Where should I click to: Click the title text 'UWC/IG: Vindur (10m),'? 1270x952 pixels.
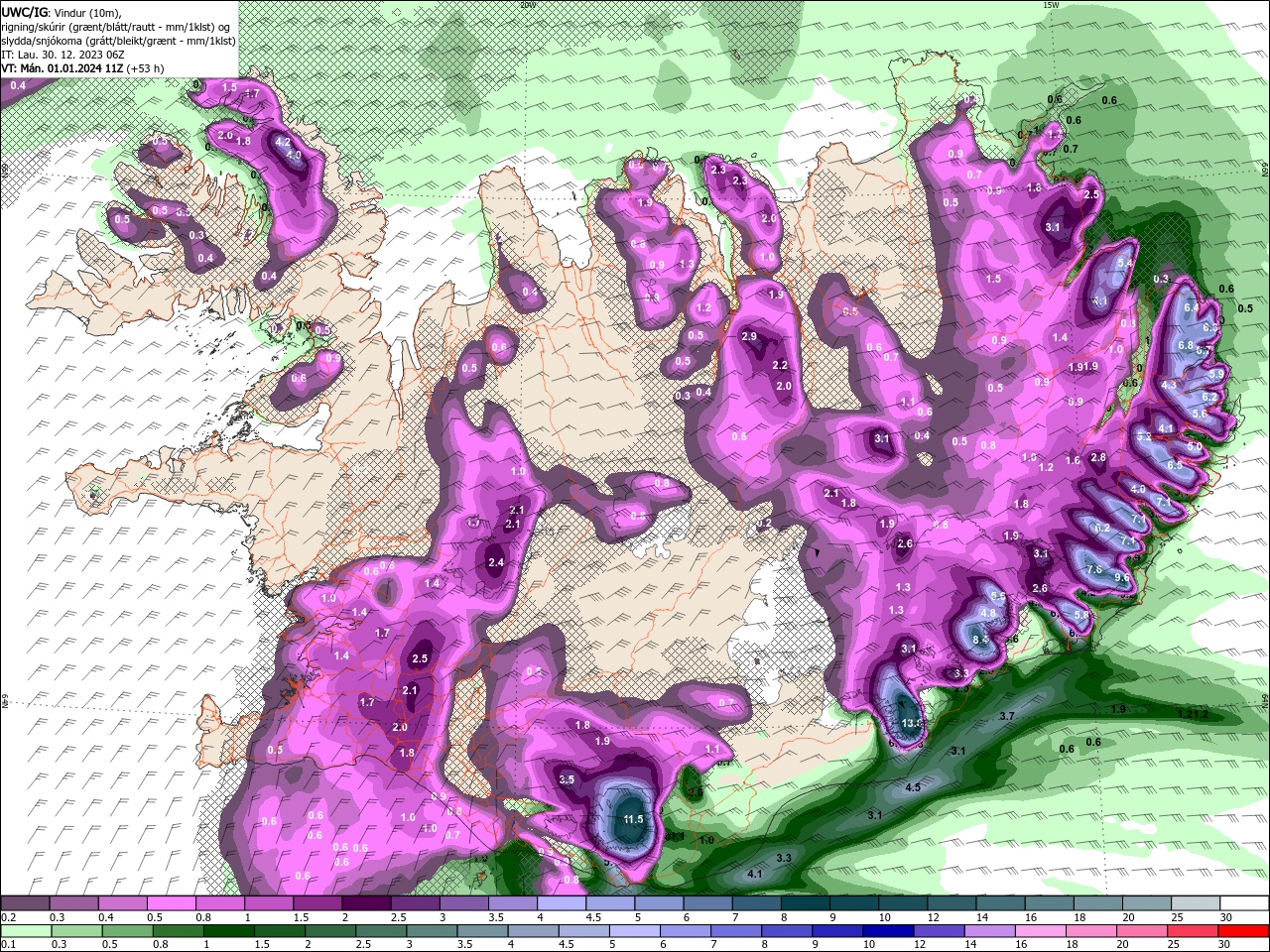pos(61,12)
